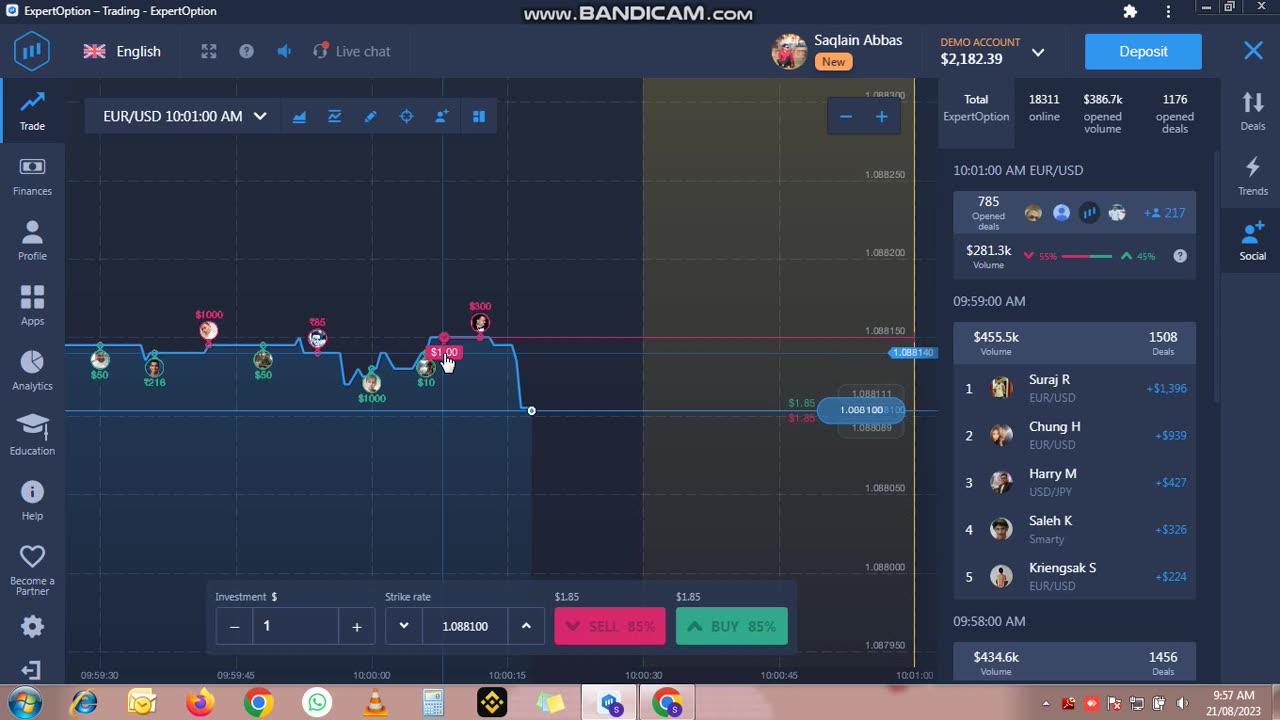
Task: Open chart indicators icon
Action: pos(335,116)
